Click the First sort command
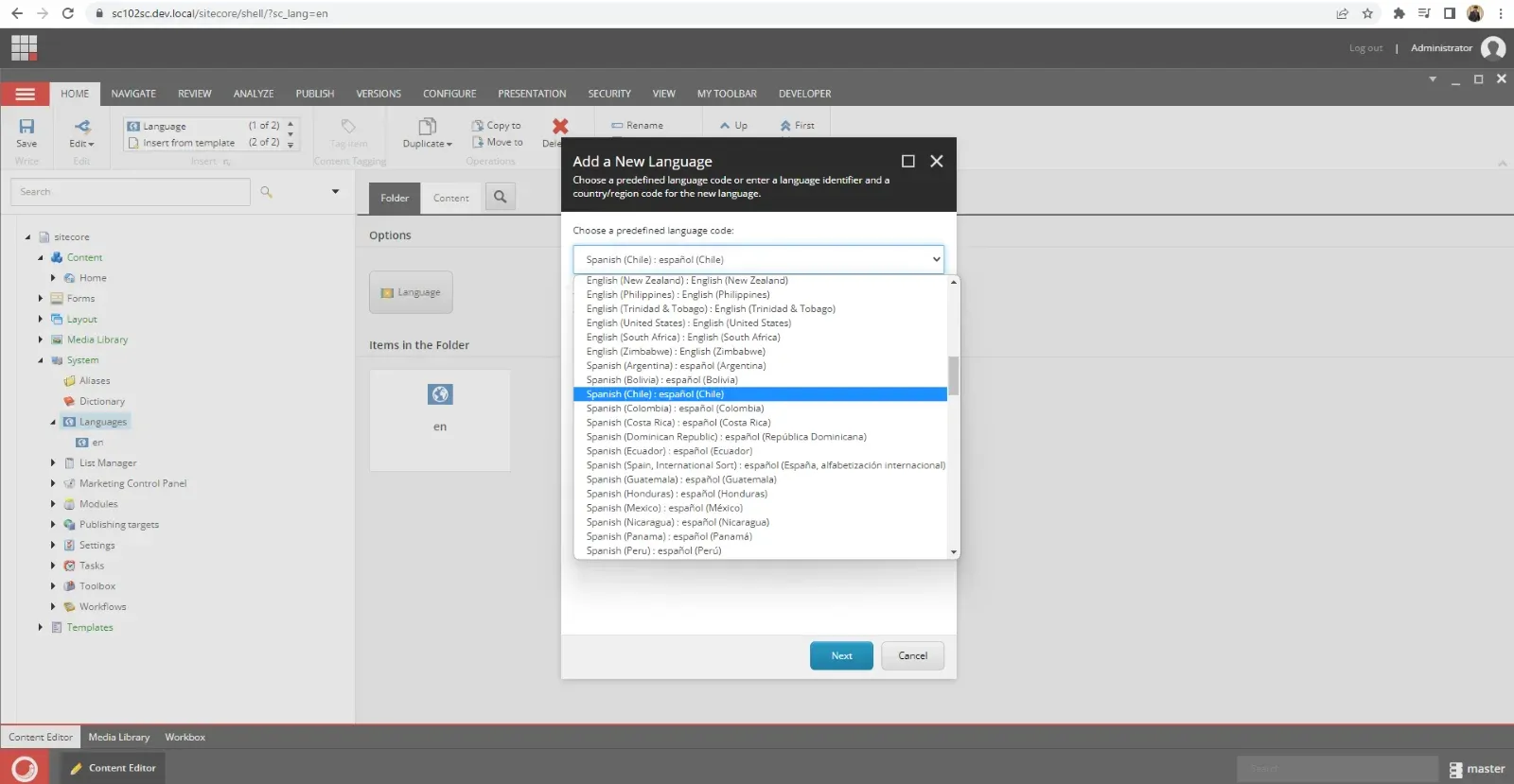 point(798,125)
